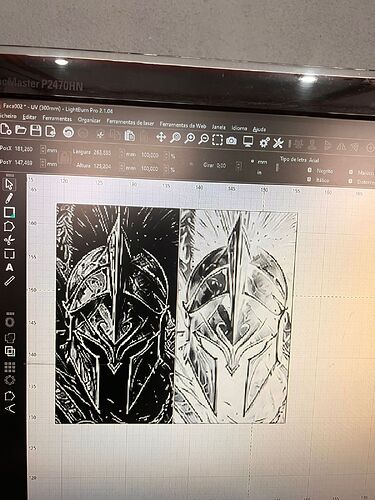This screenshot has height=500, width=375.
Task: Open Device Settings wrench icon
Action: 278,143
